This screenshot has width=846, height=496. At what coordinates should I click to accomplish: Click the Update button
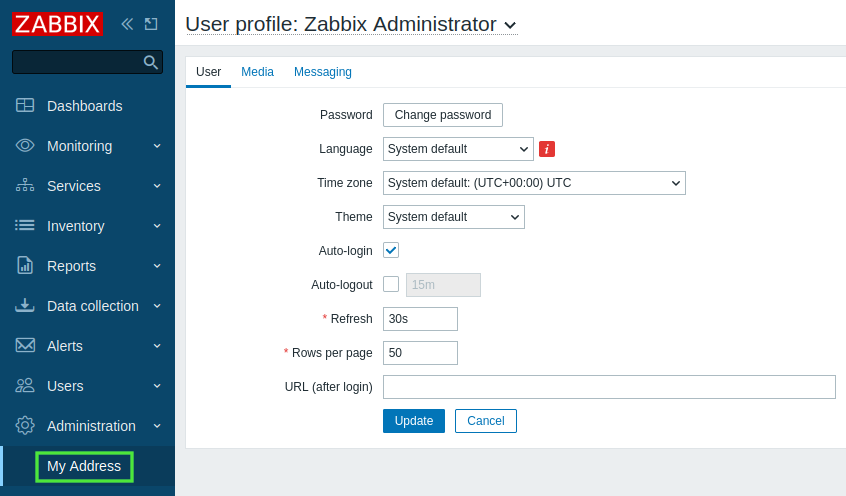point(414,421)
